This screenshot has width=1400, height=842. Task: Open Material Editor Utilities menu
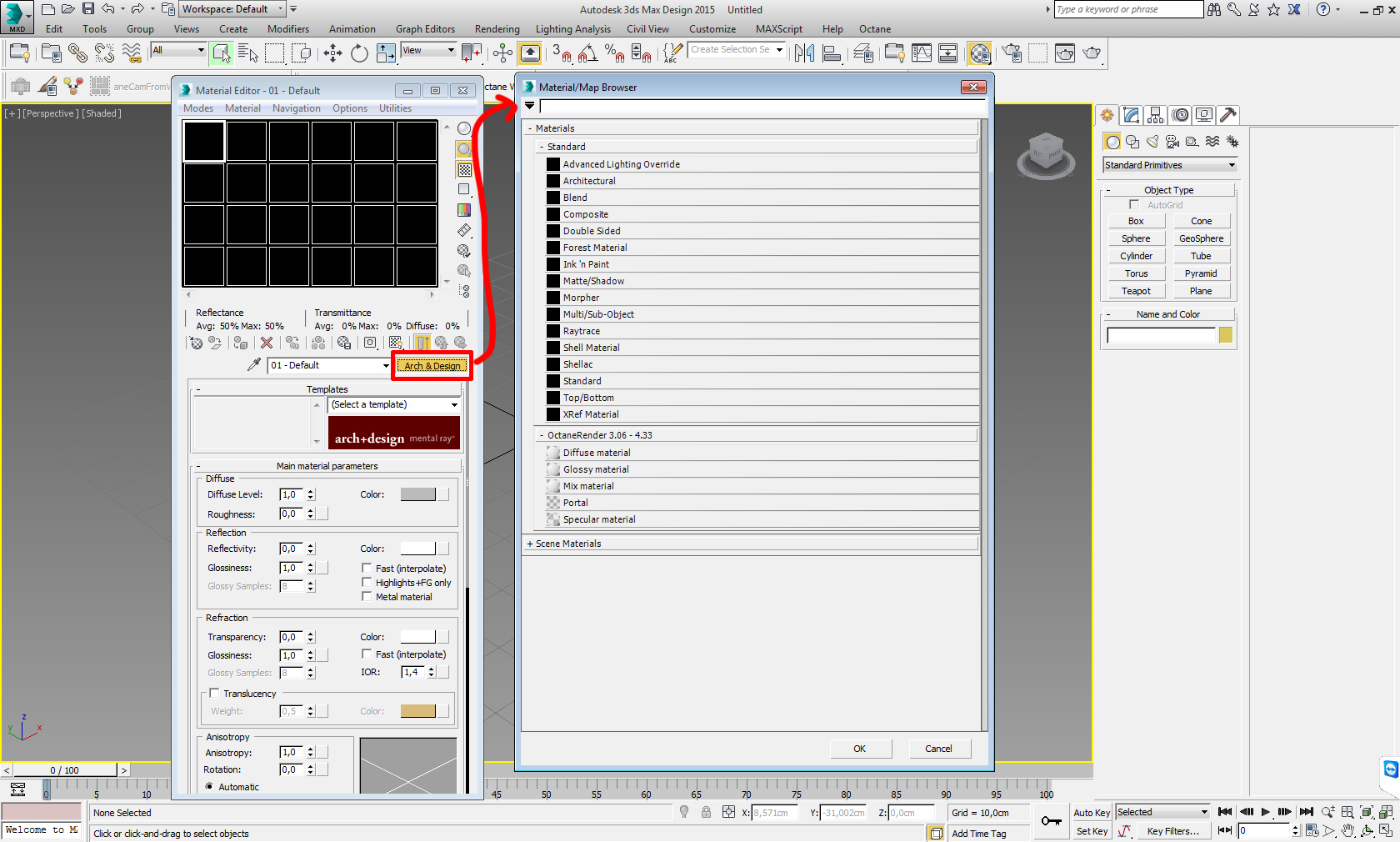(395, 108)
